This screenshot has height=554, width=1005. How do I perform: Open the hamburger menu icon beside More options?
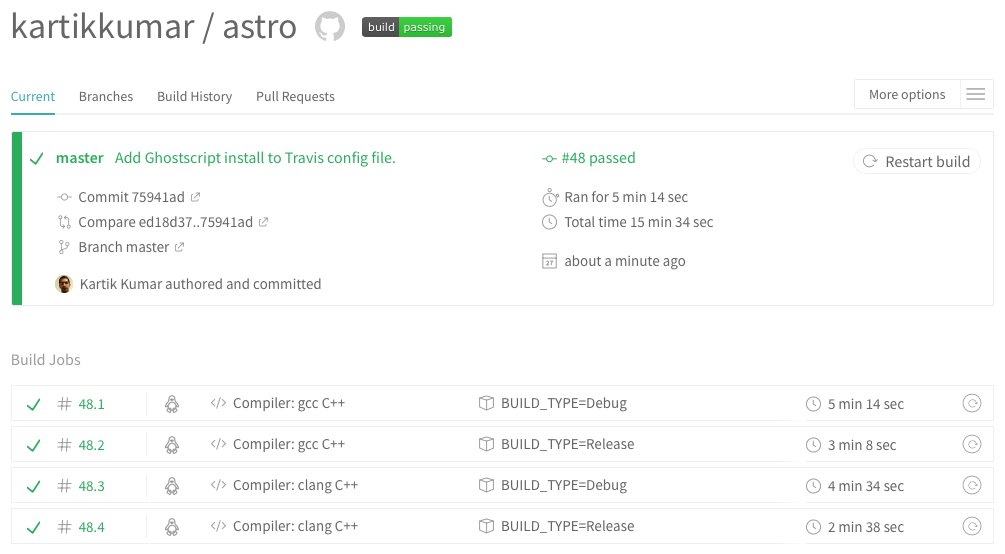(x=976, y=94)
